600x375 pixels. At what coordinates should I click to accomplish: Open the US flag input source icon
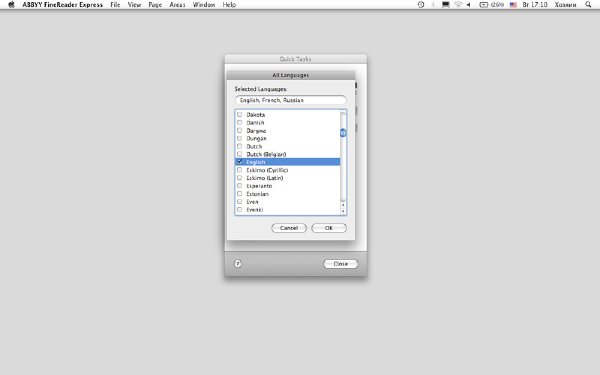(513, 5)
